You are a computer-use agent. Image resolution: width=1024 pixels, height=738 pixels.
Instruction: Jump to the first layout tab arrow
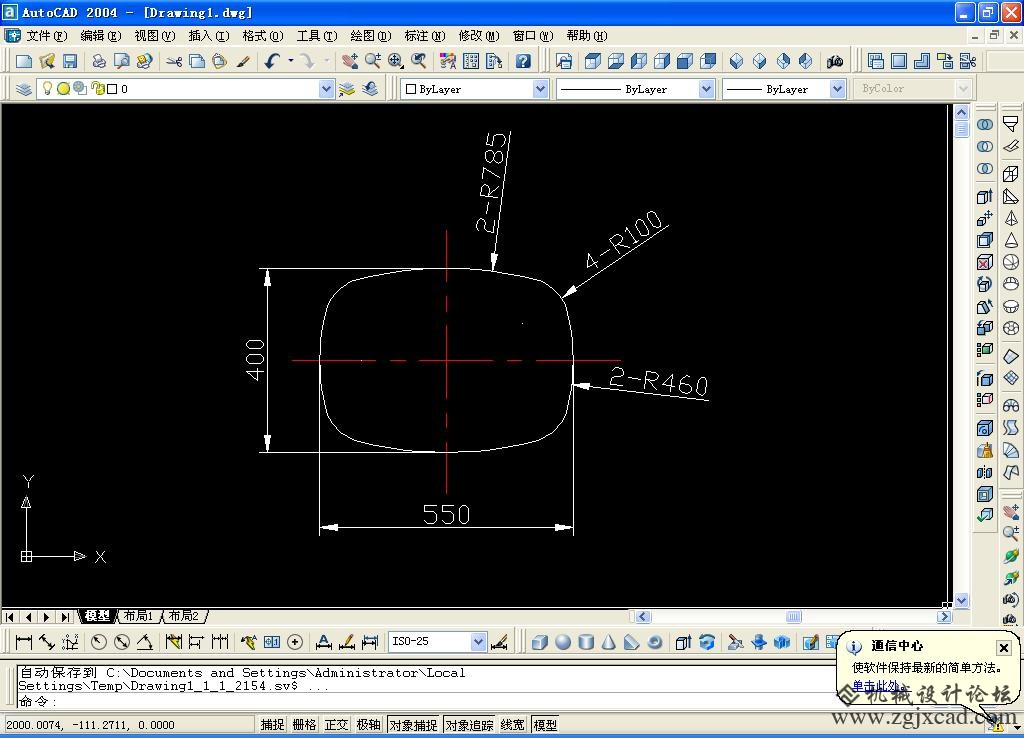(x=10, y=617)
